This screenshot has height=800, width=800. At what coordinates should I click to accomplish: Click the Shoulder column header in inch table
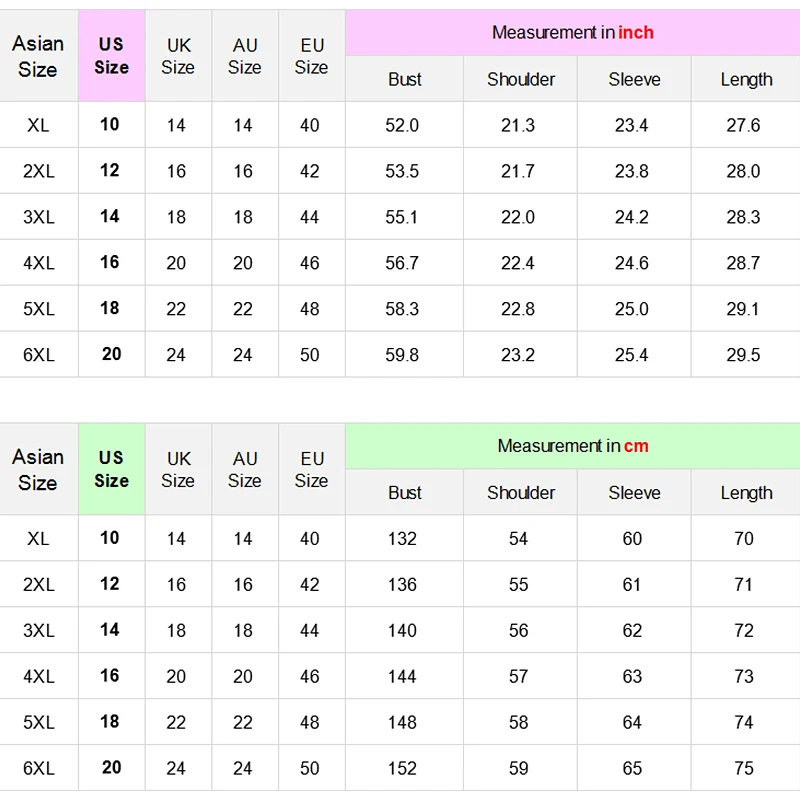click(521, 79)
